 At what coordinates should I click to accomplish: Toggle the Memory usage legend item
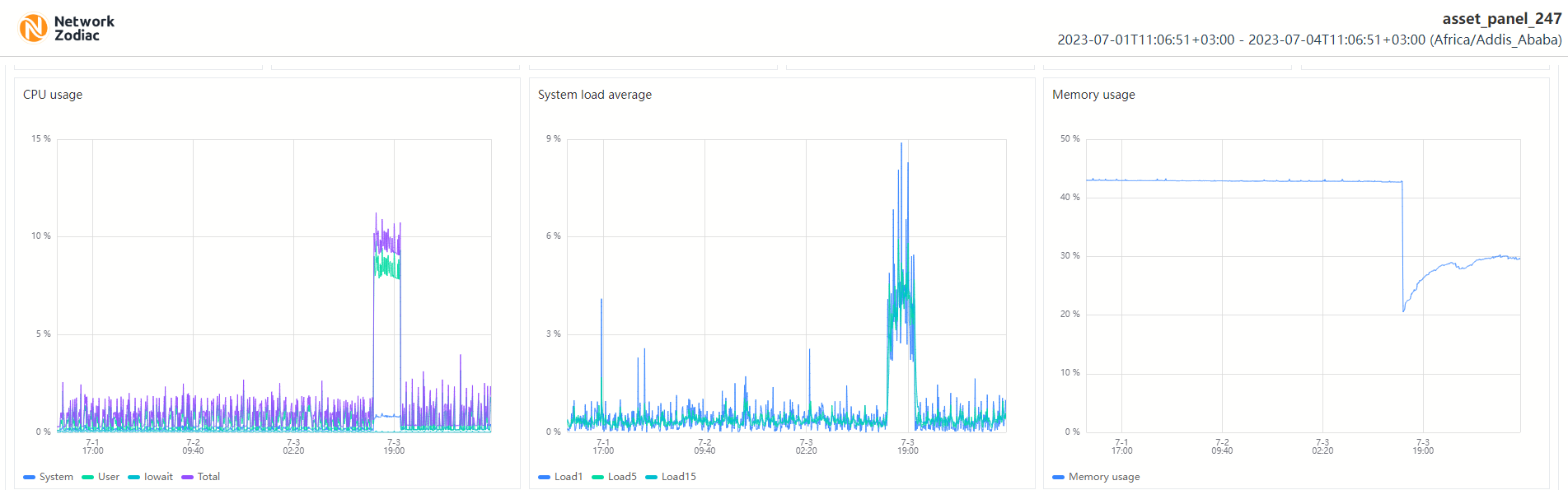click(x=1097, y=477)
